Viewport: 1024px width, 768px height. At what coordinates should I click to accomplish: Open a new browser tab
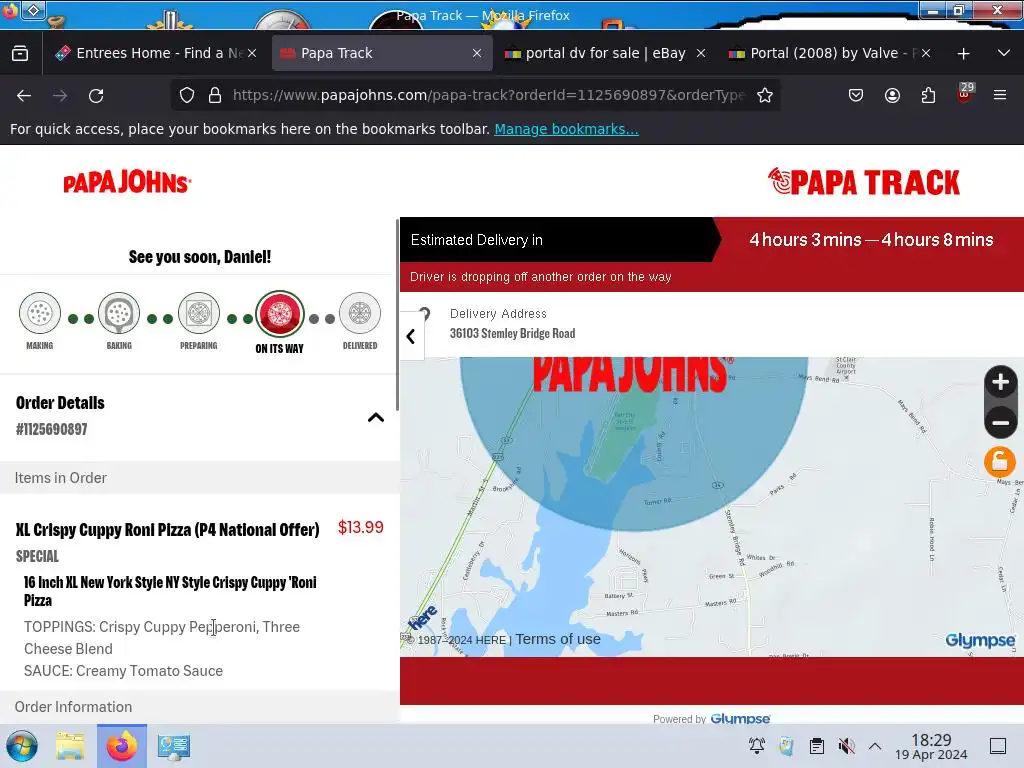pos(963,54)
